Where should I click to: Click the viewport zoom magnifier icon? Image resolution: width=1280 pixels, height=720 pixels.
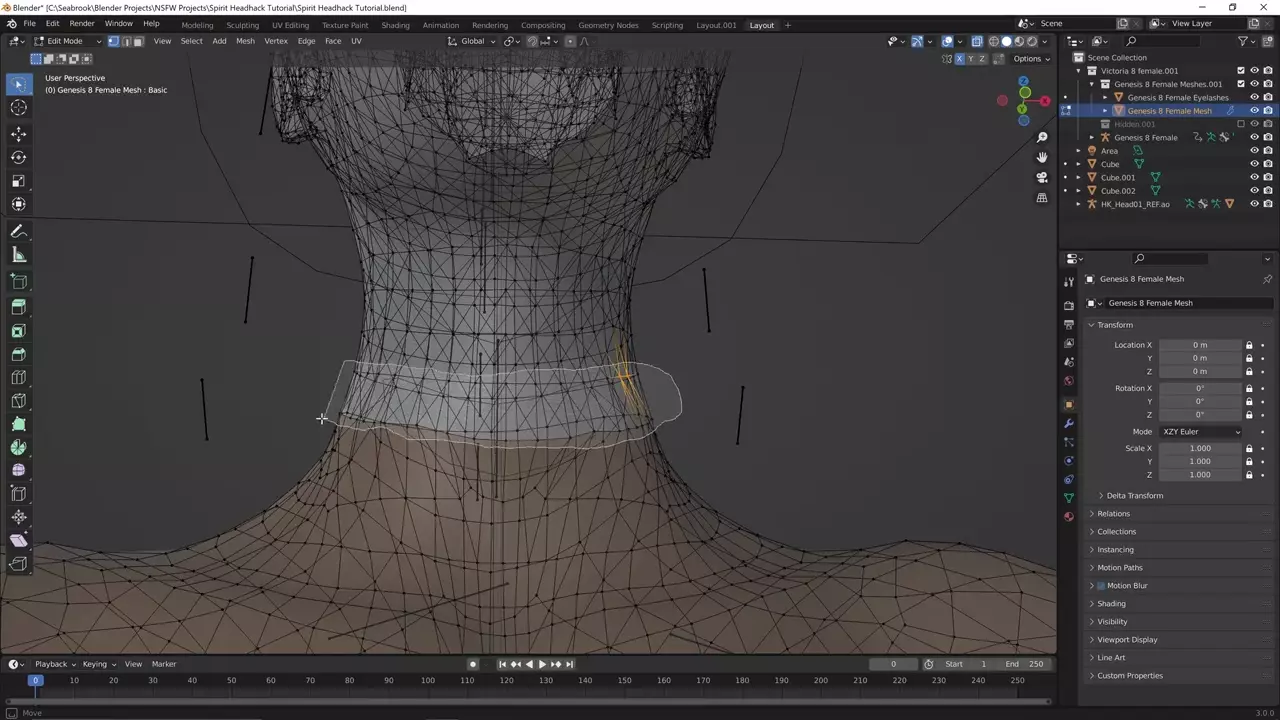[x=1041, y=137]
